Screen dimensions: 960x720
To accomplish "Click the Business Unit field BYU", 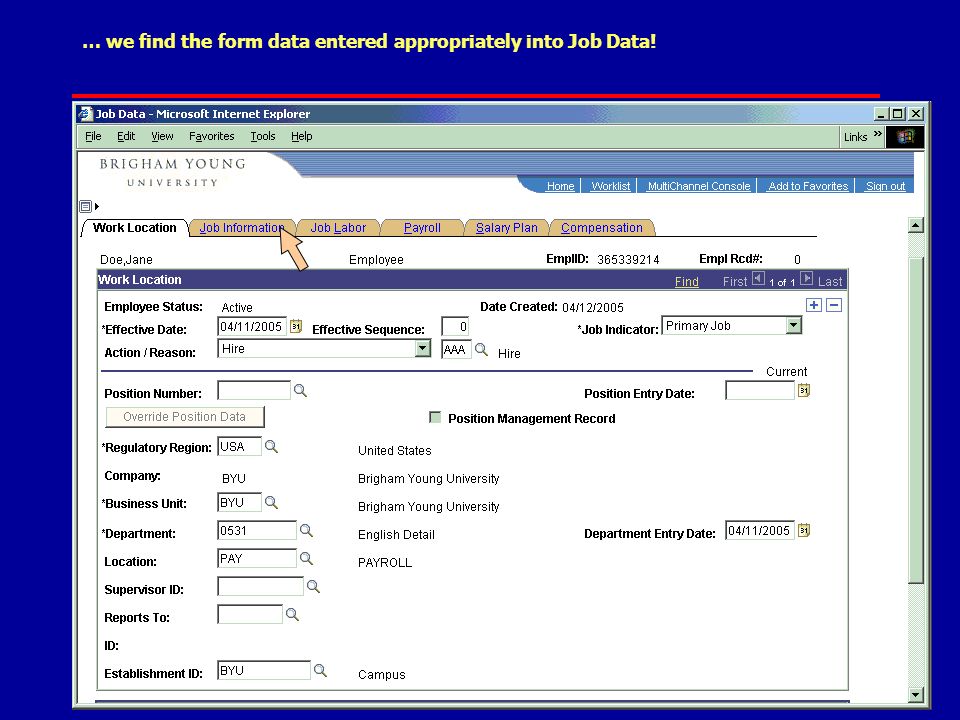I will [239, 503].
